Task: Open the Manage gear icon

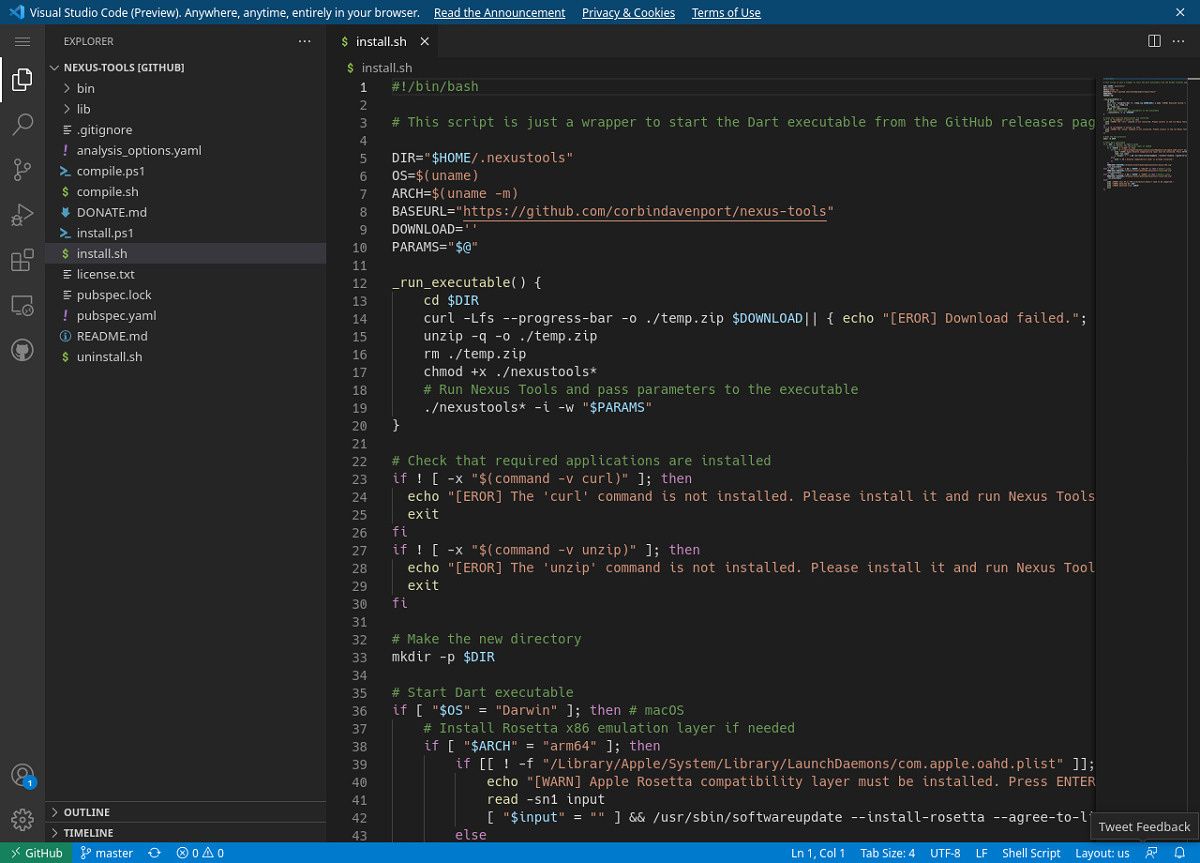Action: 22,819
